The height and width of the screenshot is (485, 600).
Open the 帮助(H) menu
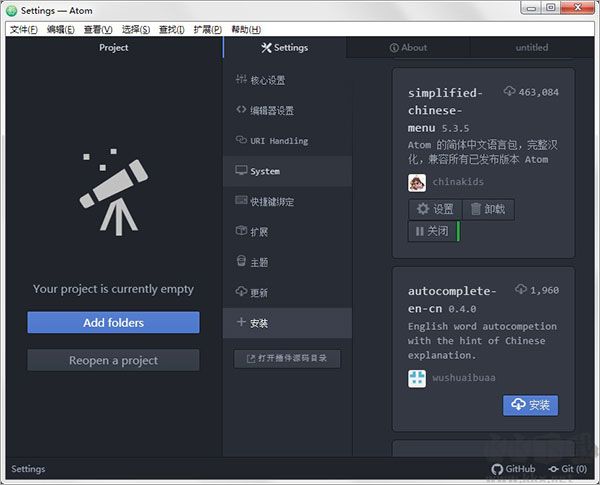pyautogui.click(x=246, y=29)
